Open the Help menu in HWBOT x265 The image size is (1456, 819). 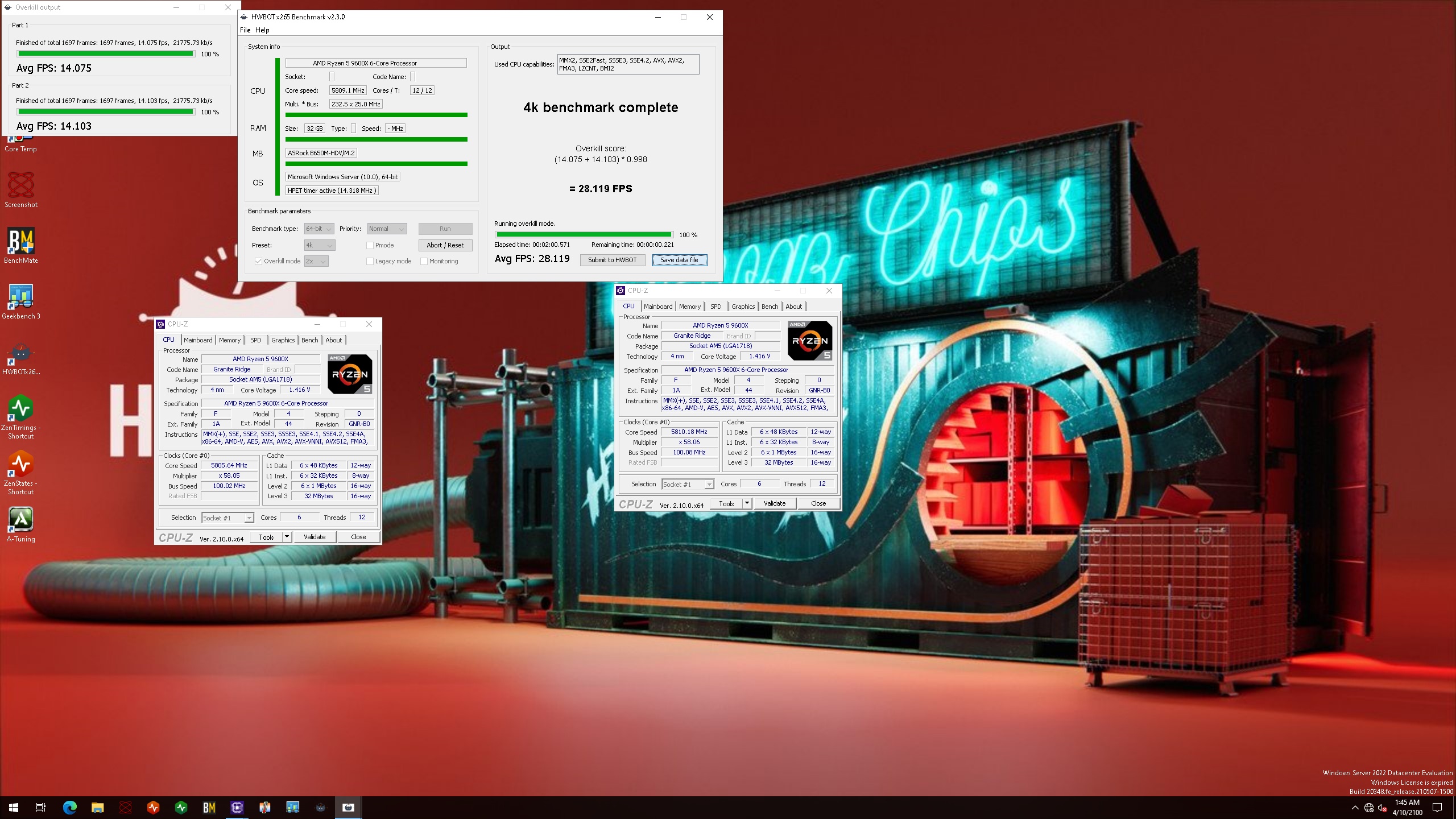[x=262, y=30]
